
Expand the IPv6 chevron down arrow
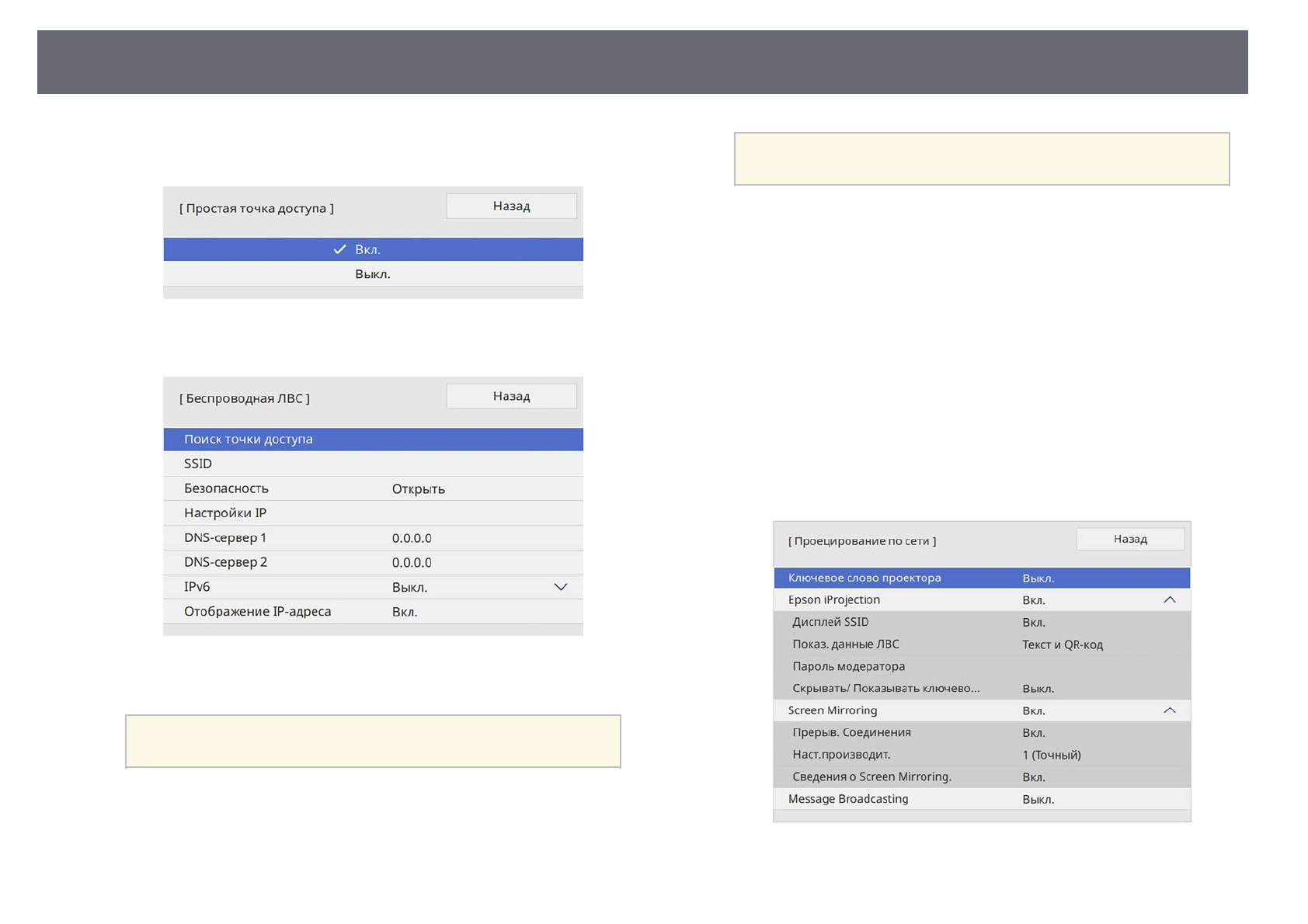(x=560, y=587)
